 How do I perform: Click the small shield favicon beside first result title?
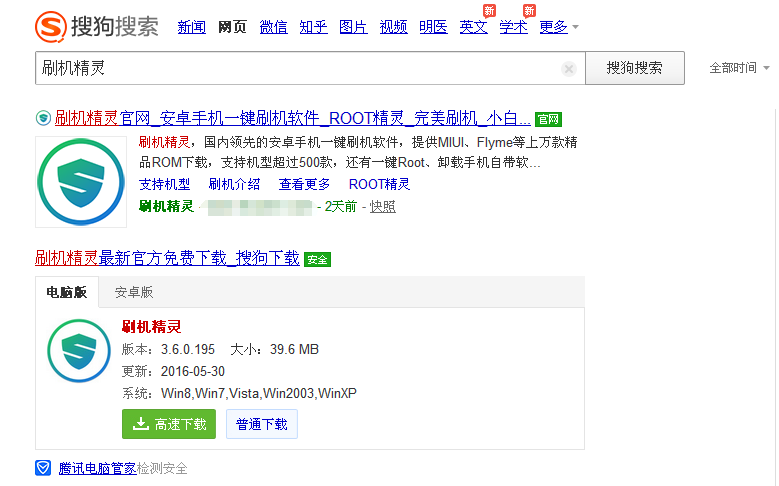43,118
